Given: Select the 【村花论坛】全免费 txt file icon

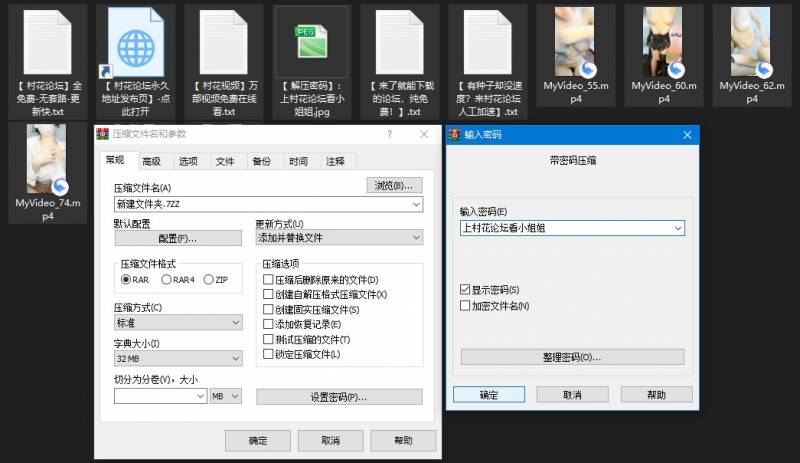Looking at the screenshot, I should 47,42.
